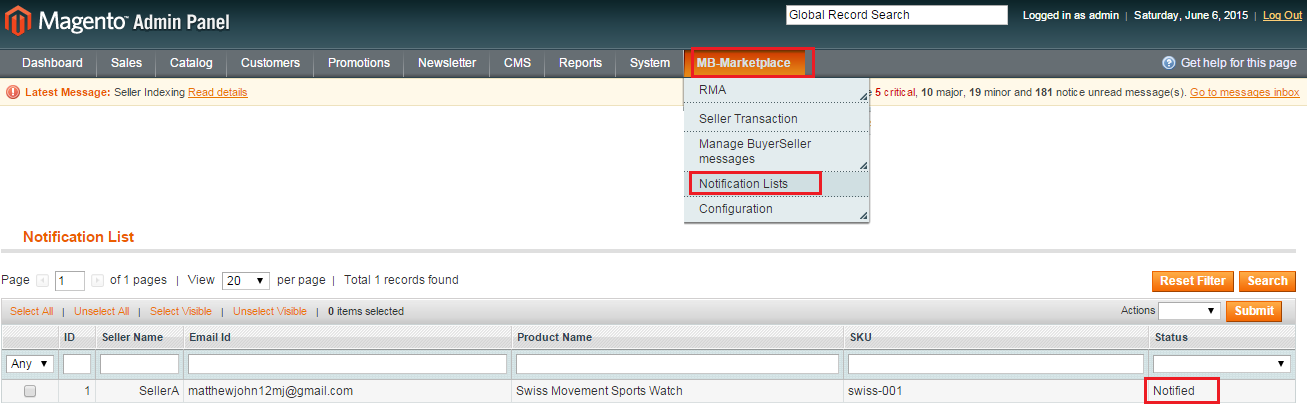
Task: Open the Dashboard menu
Action: coord(52,63)
